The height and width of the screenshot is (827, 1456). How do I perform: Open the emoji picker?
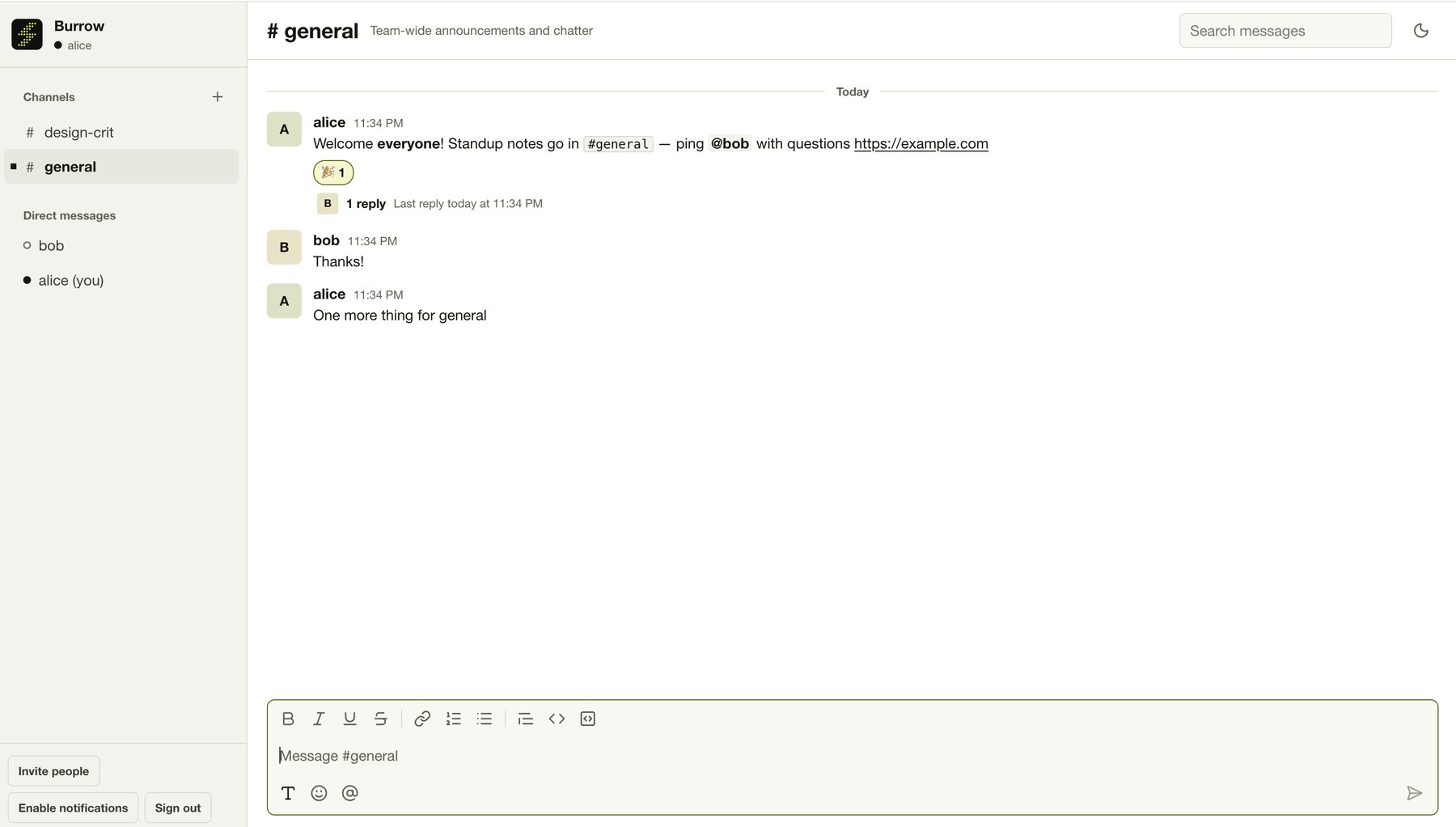[319, 793]
